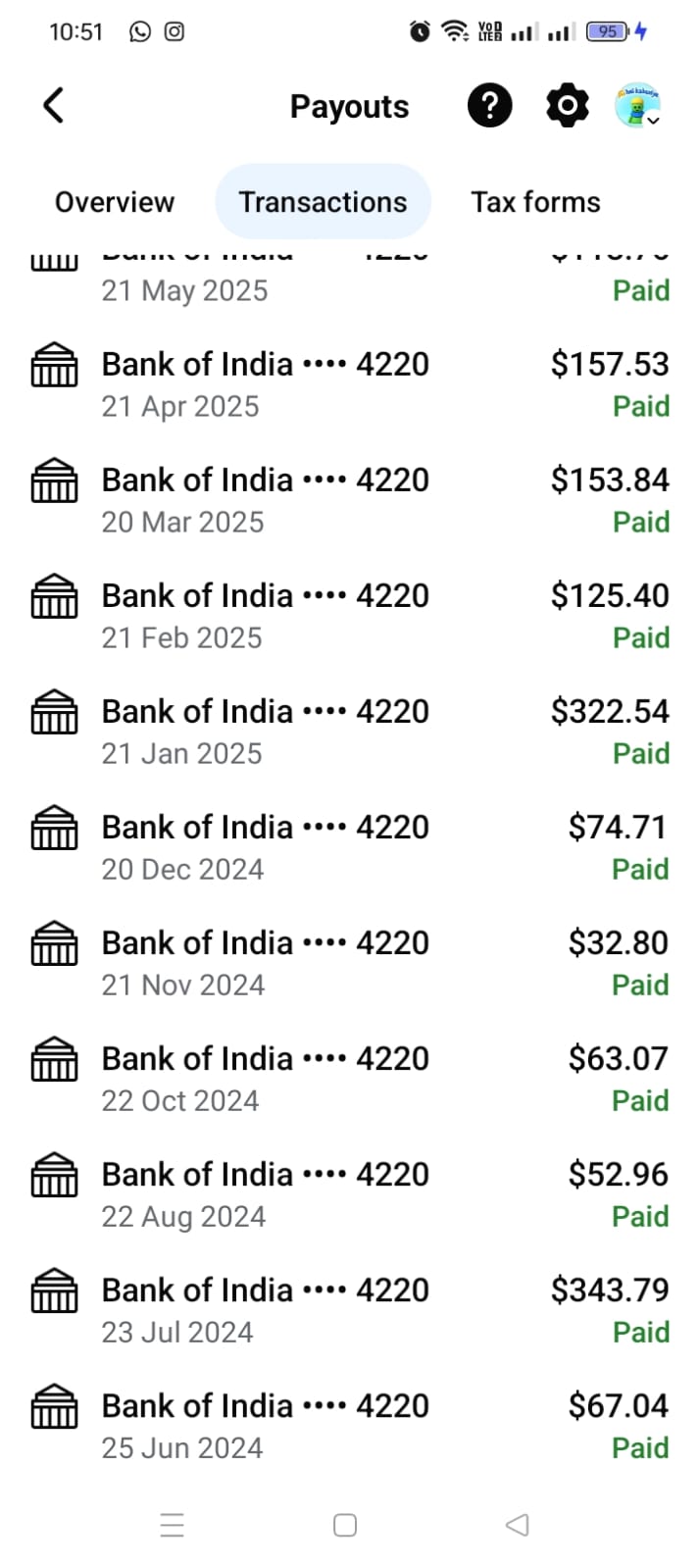
Task: Open payout settings gear icon
Action: coord(567,105)
